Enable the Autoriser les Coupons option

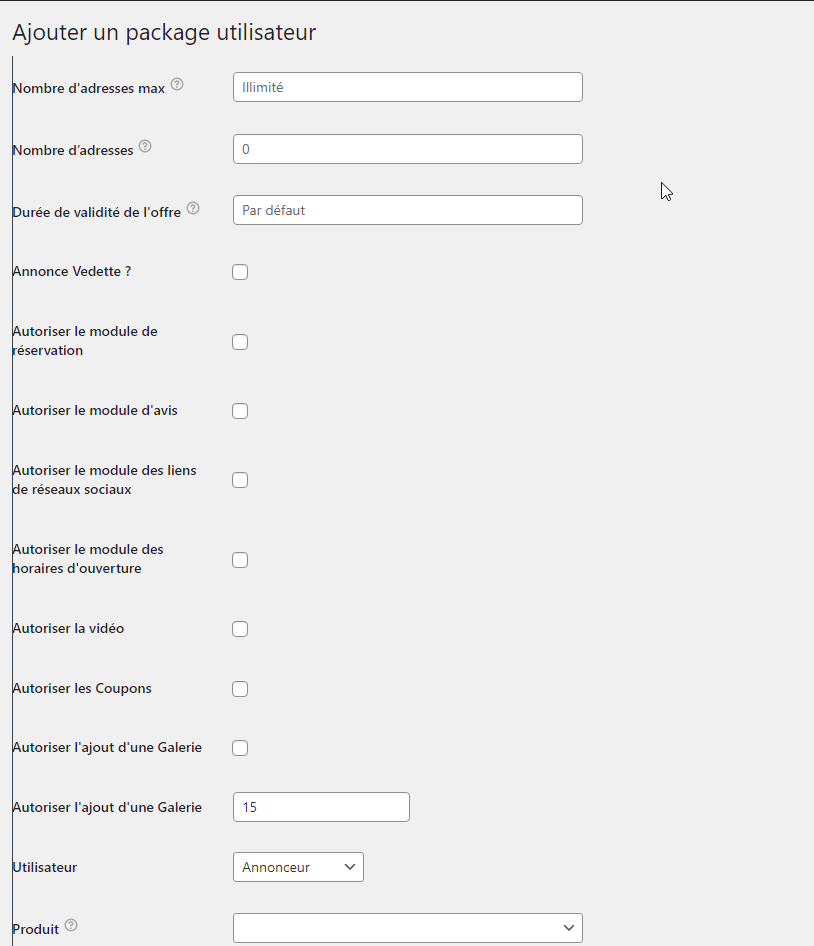[x=240, y=689]
